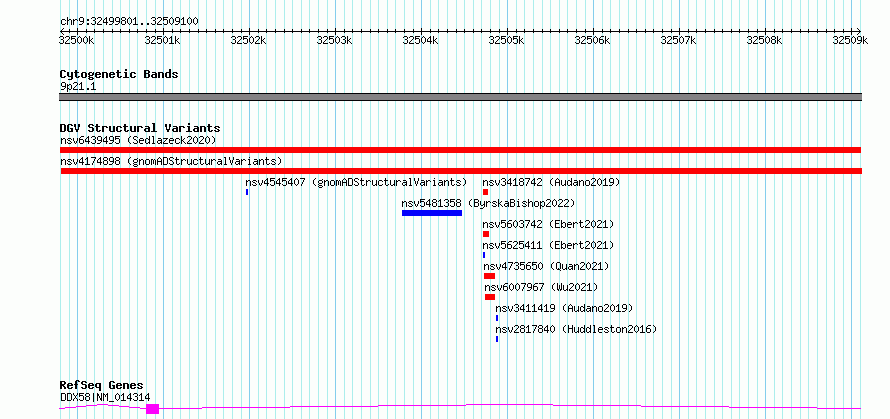Open the nsv2817840 (Huddleston2016) label
This screenshot has width=890, height=419.
click(576, 329)
